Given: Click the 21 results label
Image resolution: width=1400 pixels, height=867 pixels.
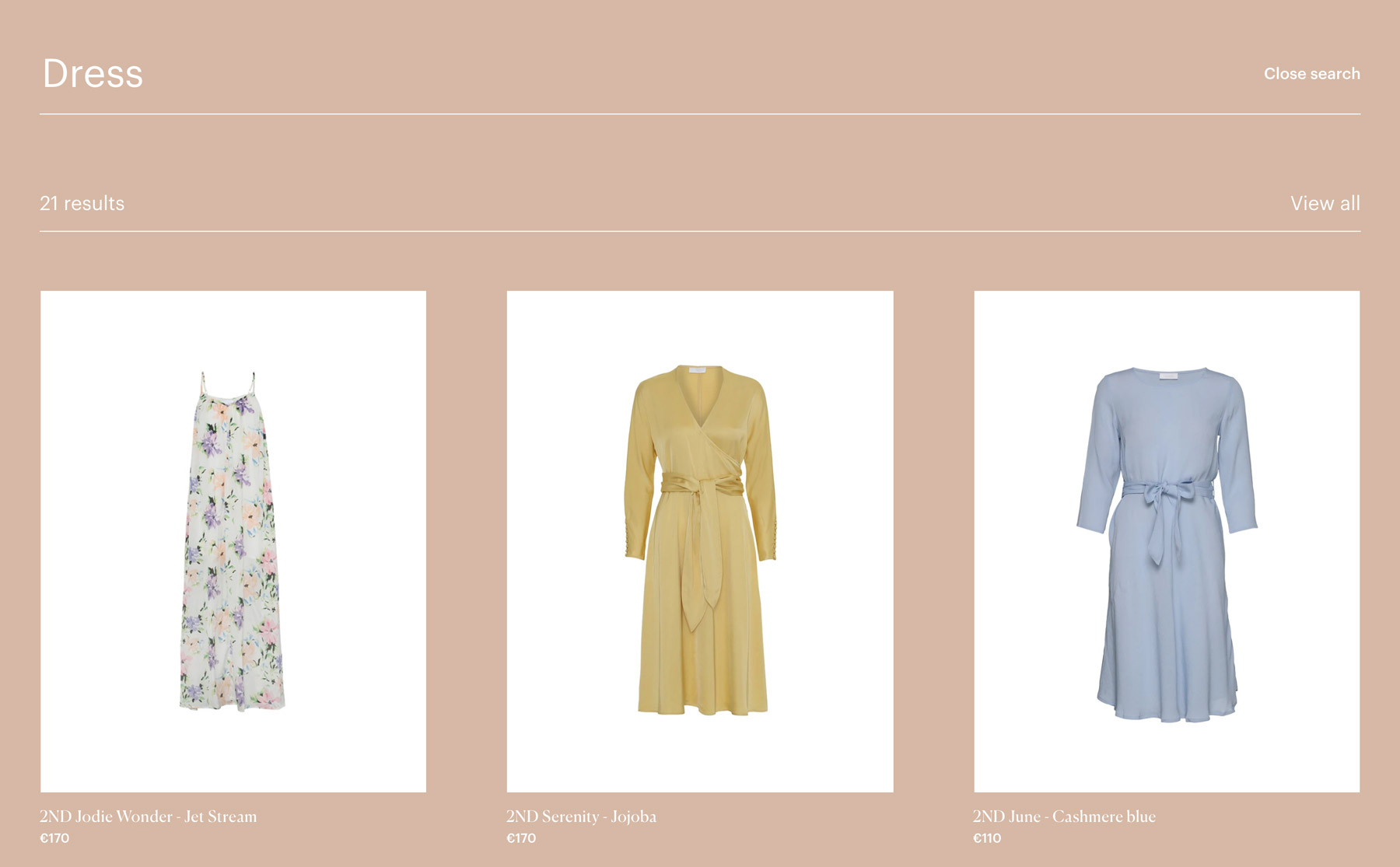Looking at the screenshot, I should pyautogui.click(x=82, y=203).
